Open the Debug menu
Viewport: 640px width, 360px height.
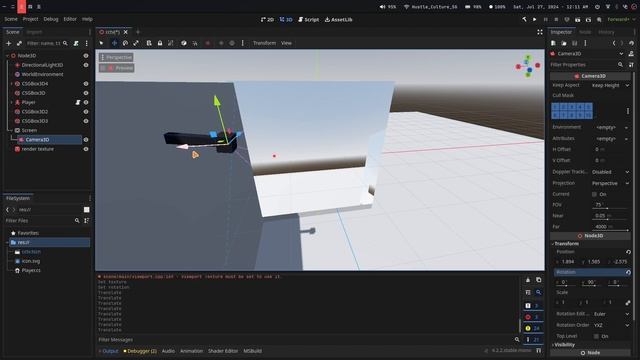coord(51,19)
